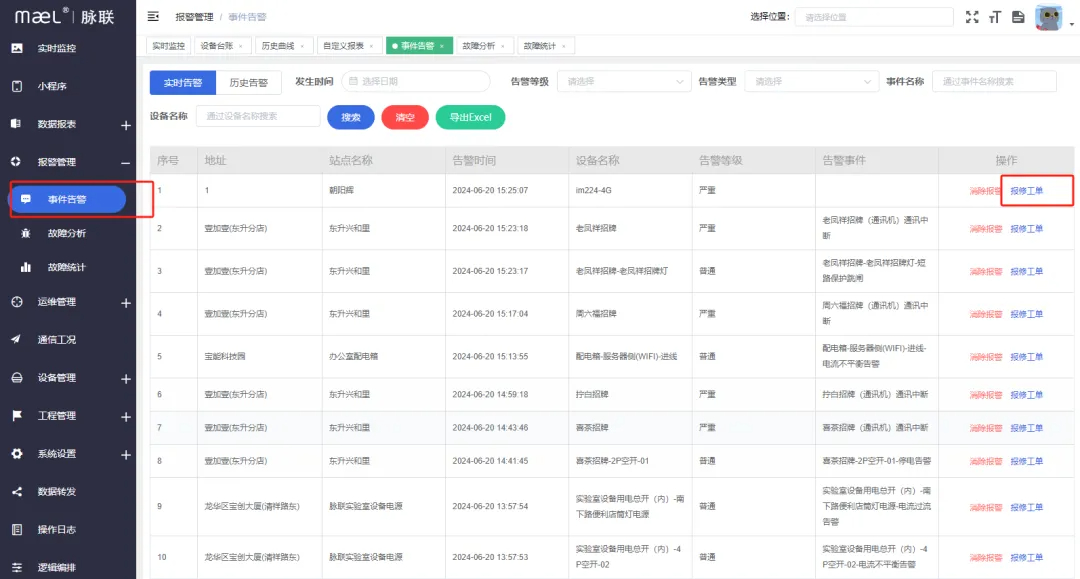The width and height of the screenshot is (1080, 579).
Task: Close the 历史曲线 tab
Action: [x=302, y=46]
